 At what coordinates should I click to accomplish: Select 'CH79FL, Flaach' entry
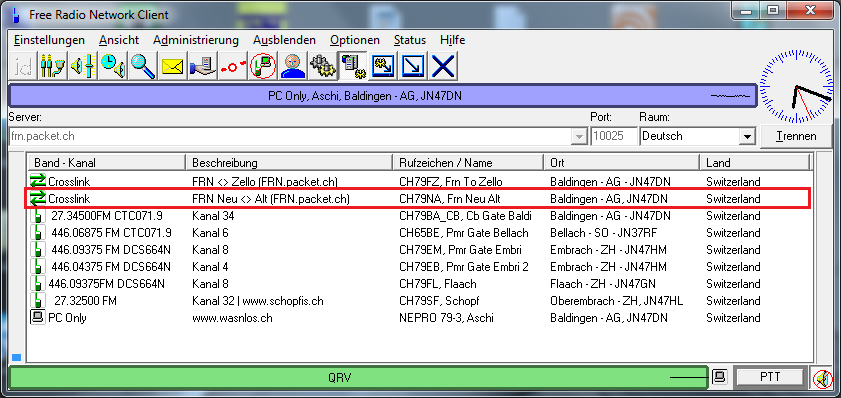438,284
